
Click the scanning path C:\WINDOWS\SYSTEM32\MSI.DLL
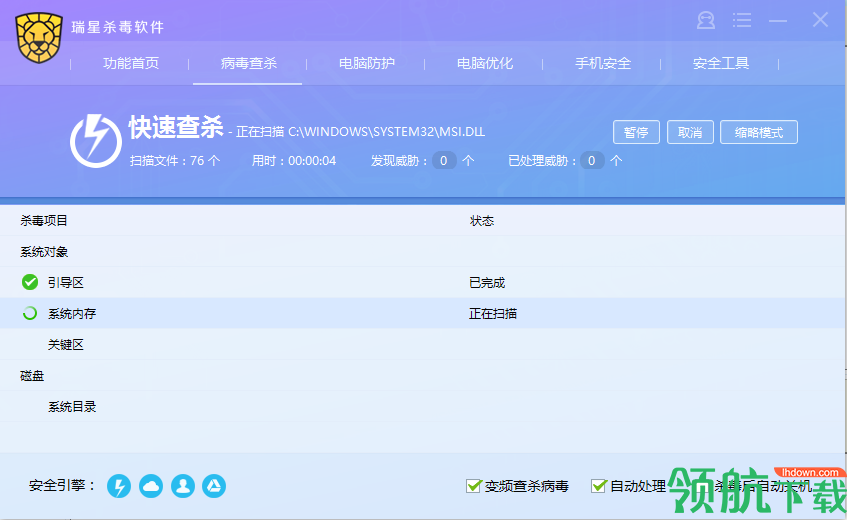point(386,132)
